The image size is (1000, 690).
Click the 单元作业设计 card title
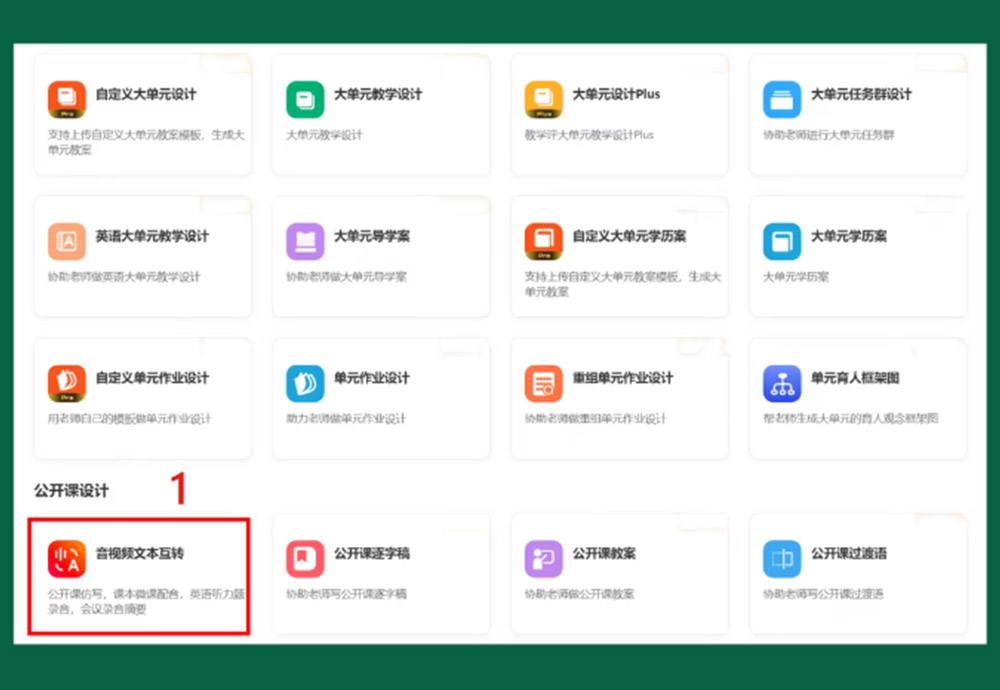372,378
